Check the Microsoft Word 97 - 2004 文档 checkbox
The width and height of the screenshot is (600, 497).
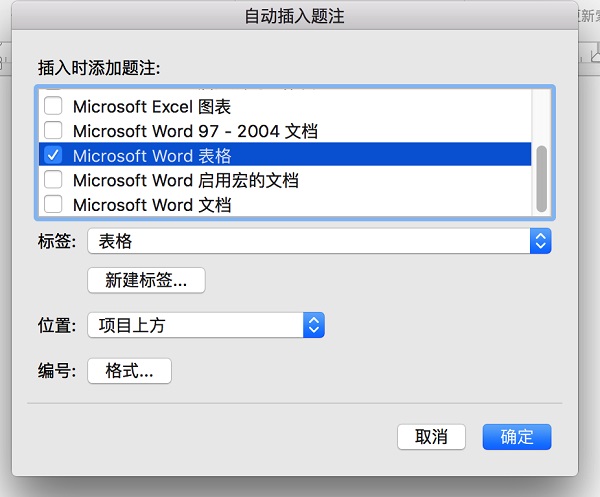coord(53,130)
